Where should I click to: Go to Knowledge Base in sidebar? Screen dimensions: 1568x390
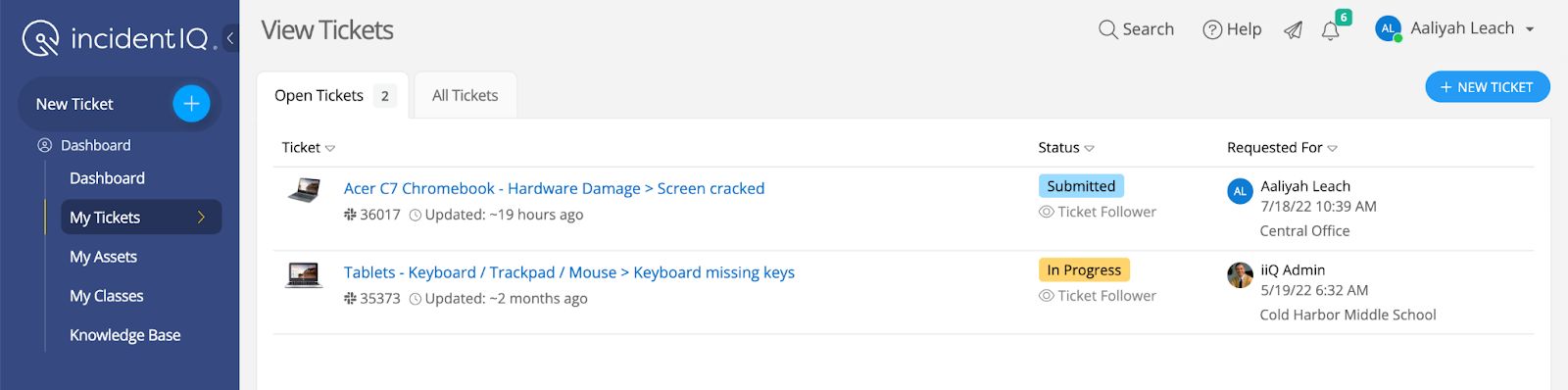click(125, 335)
